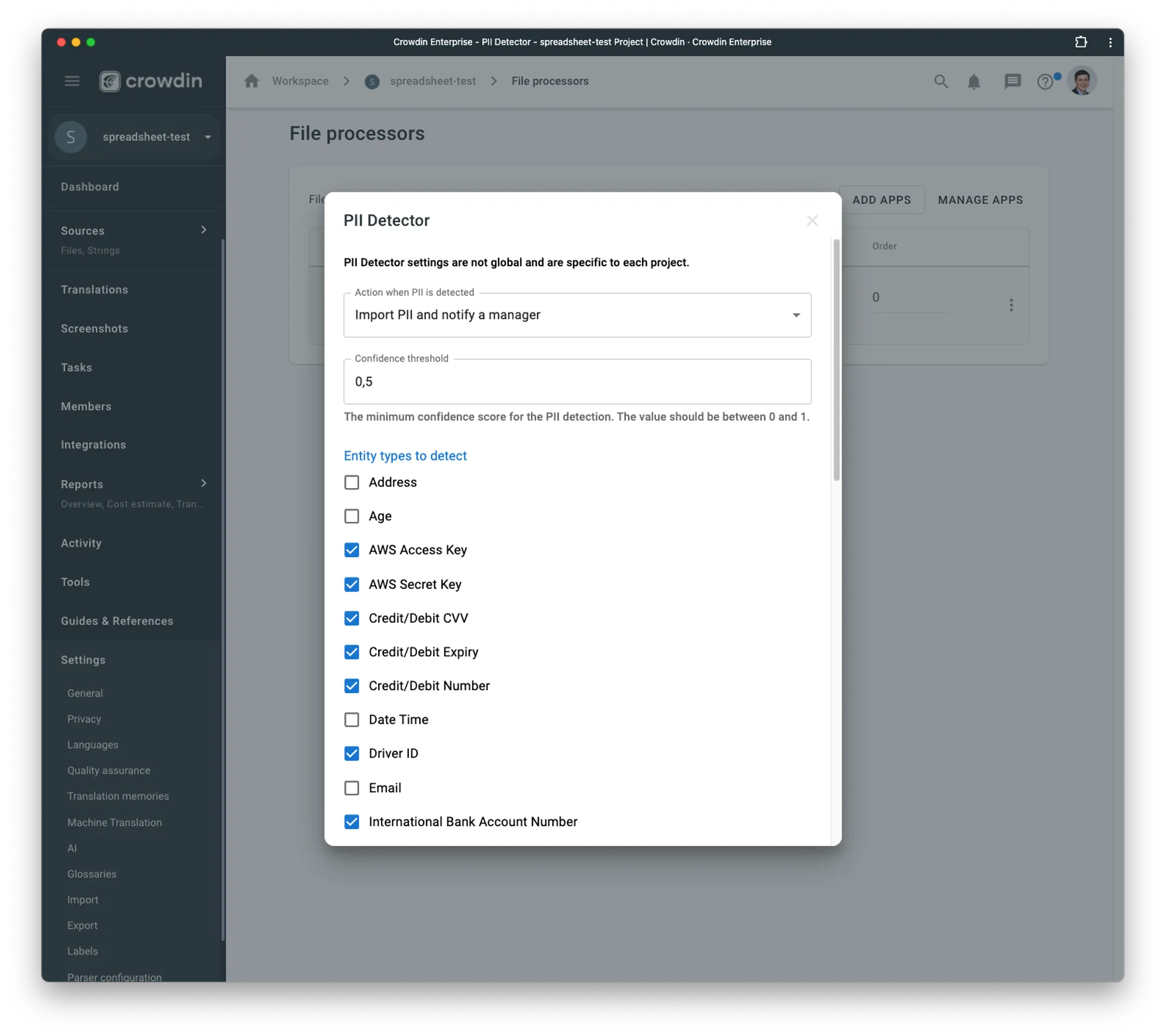Viewport: 1165px width, 1036px height.
Task: Close the PII Detector dialog
Action: pos(812,221)
